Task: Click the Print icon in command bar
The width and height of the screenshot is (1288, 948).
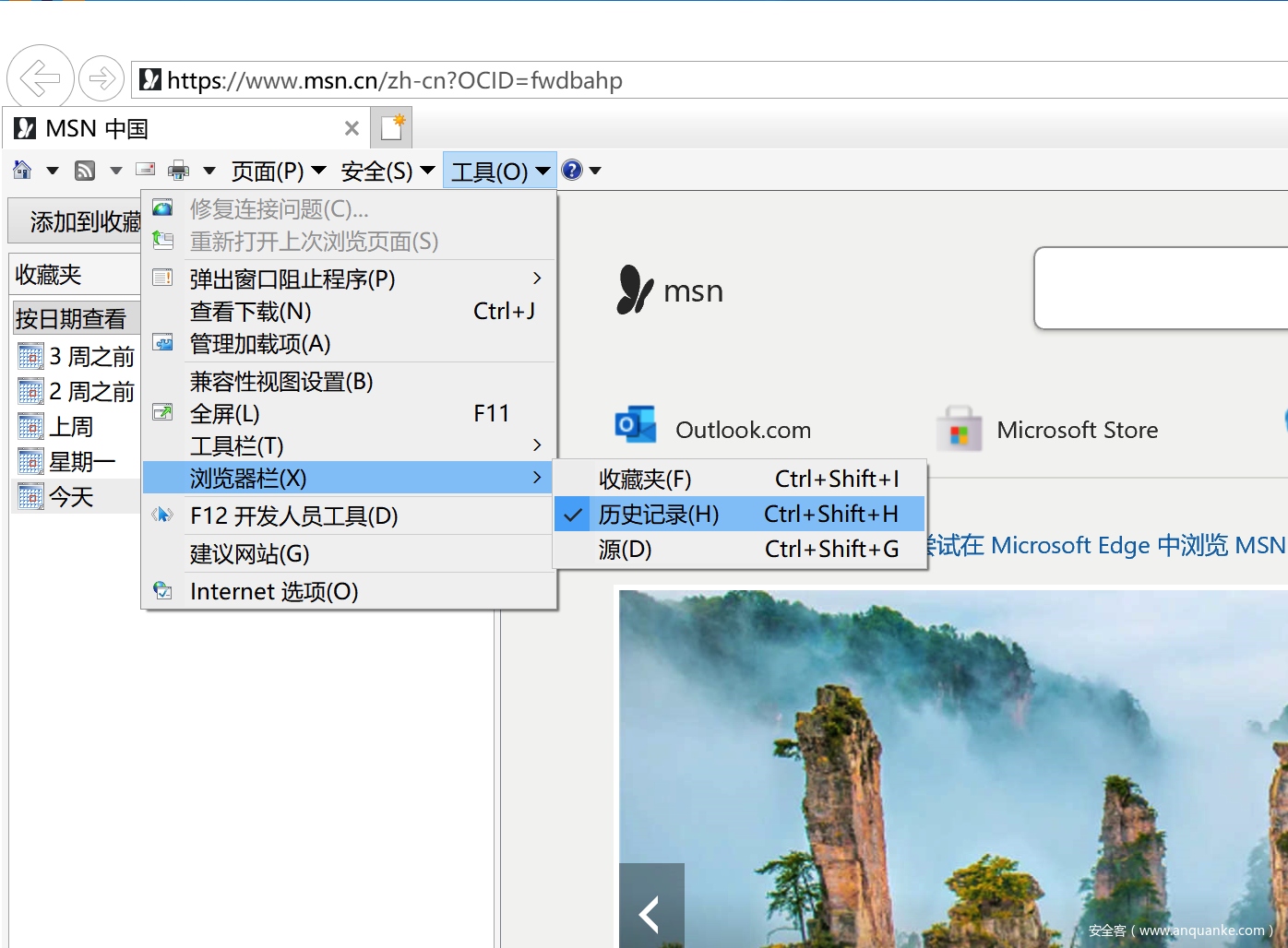Action: (178, 170)
